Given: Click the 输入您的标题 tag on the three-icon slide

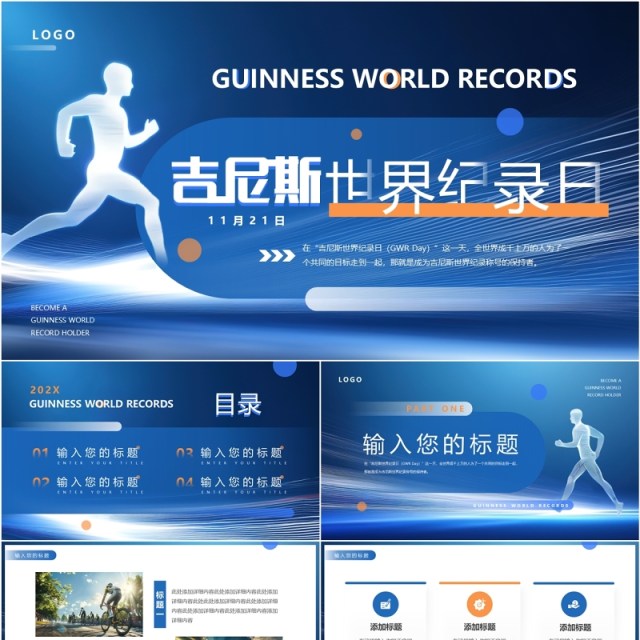Looking at the screenshot, I should pyautogui.click(x=351, y=556).
